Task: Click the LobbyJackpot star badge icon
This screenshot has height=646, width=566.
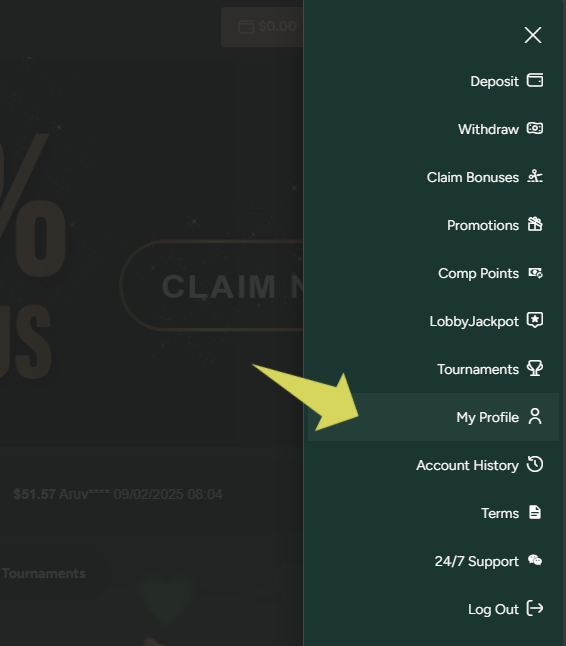Action: 535,320
